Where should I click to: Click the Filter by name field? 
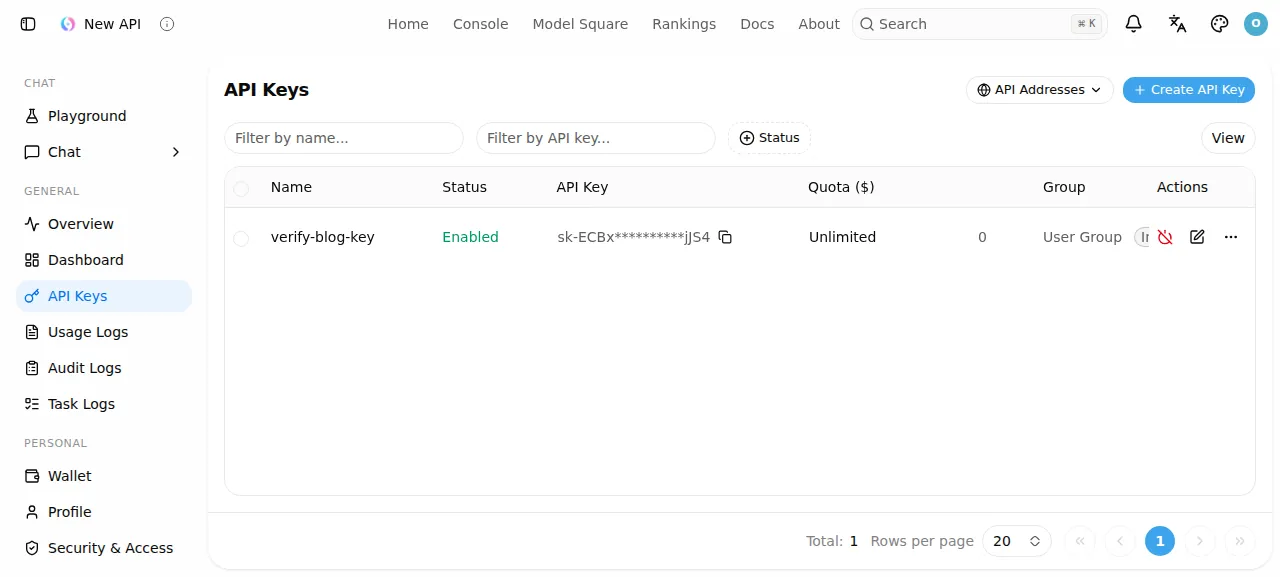(344, 138)
